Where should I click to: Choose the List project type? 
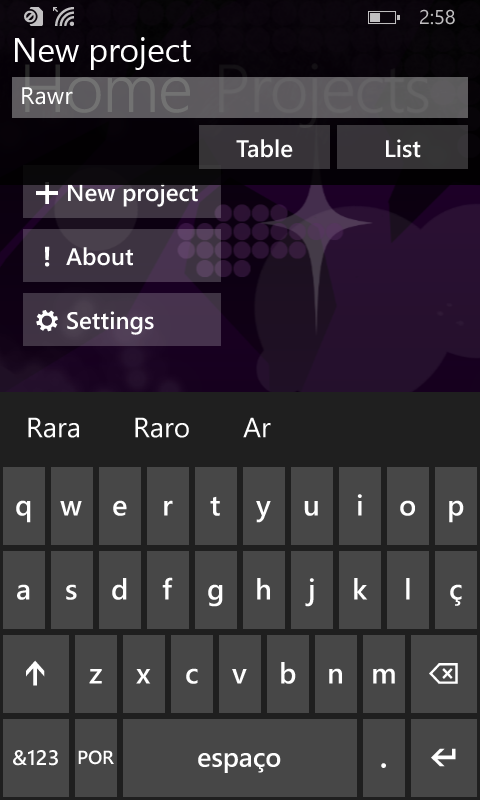coord(402,147)
